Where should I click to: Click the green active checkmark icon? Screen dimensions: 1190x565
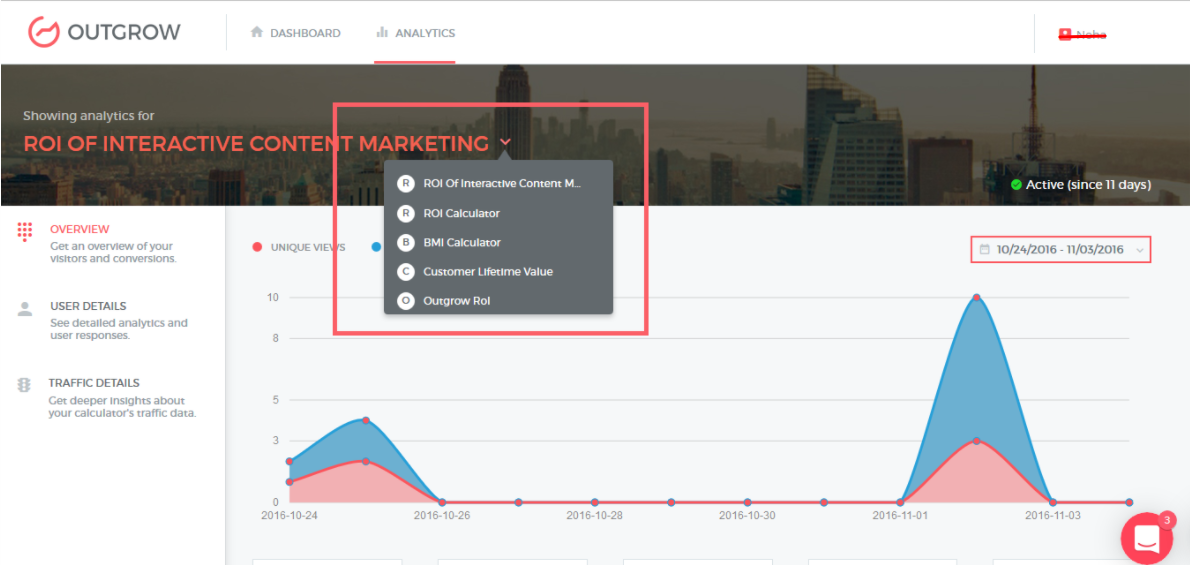[x=1016, y=185]
